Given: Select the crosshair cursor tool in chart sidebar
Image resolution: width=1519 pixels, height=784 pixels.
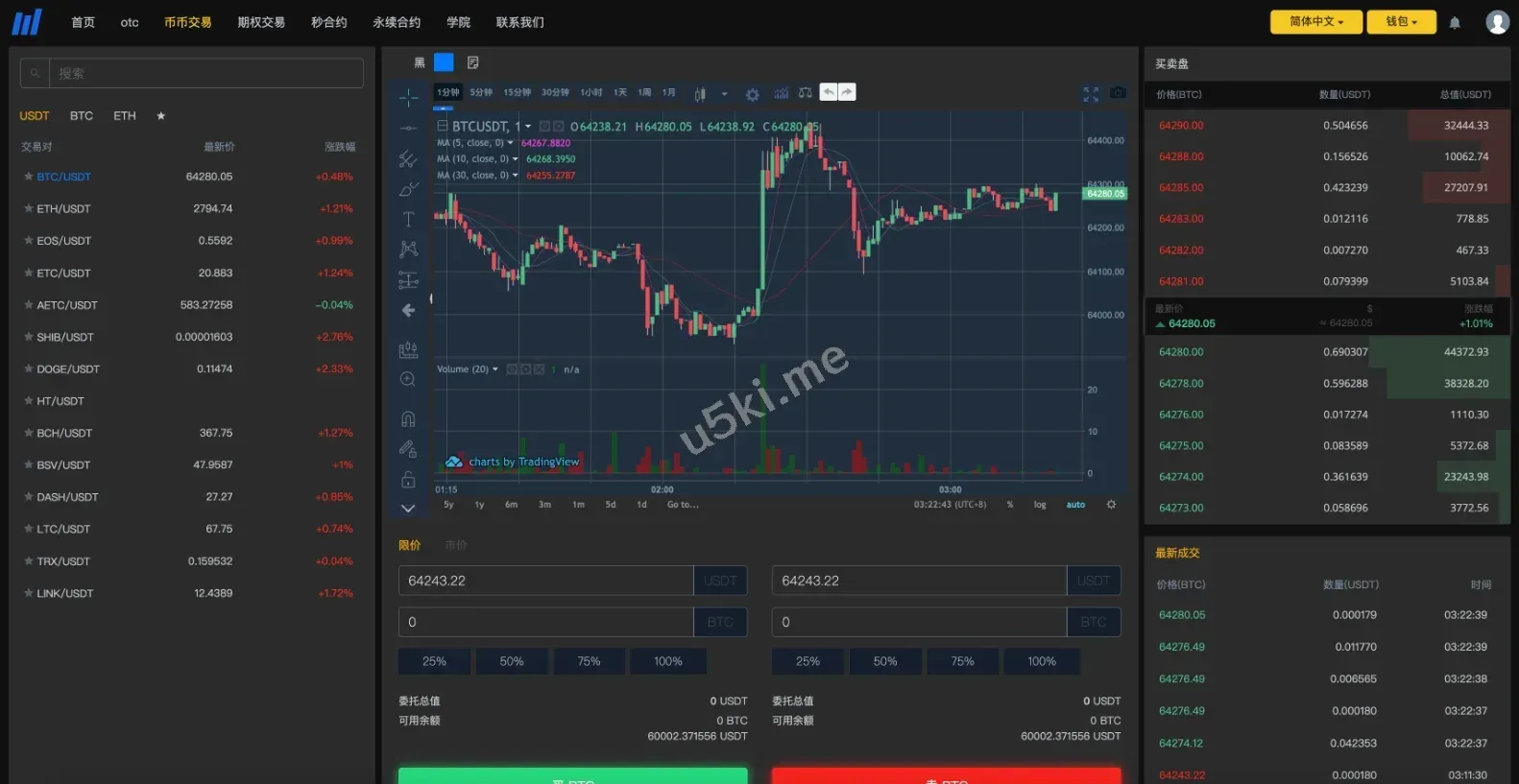Looking at the screenshot, I should pos(408,98).
